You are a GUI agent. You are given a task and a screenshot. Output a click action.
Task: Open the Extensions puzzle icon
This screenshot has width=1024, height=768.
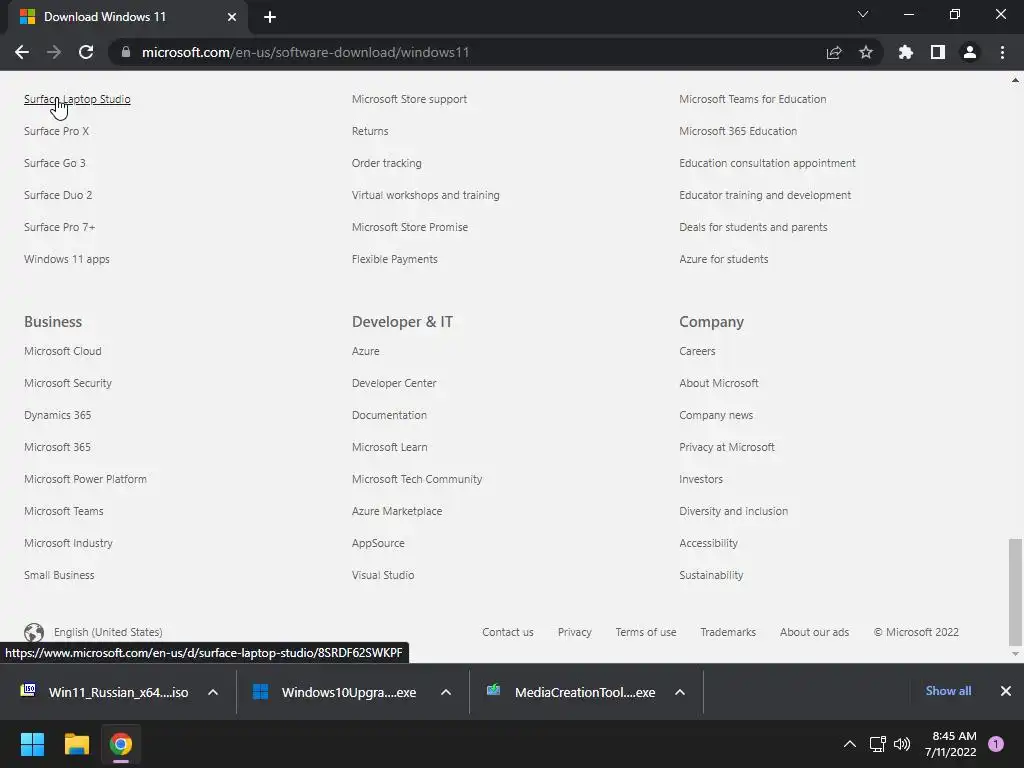pyautogui.click(x=906, y=52)
